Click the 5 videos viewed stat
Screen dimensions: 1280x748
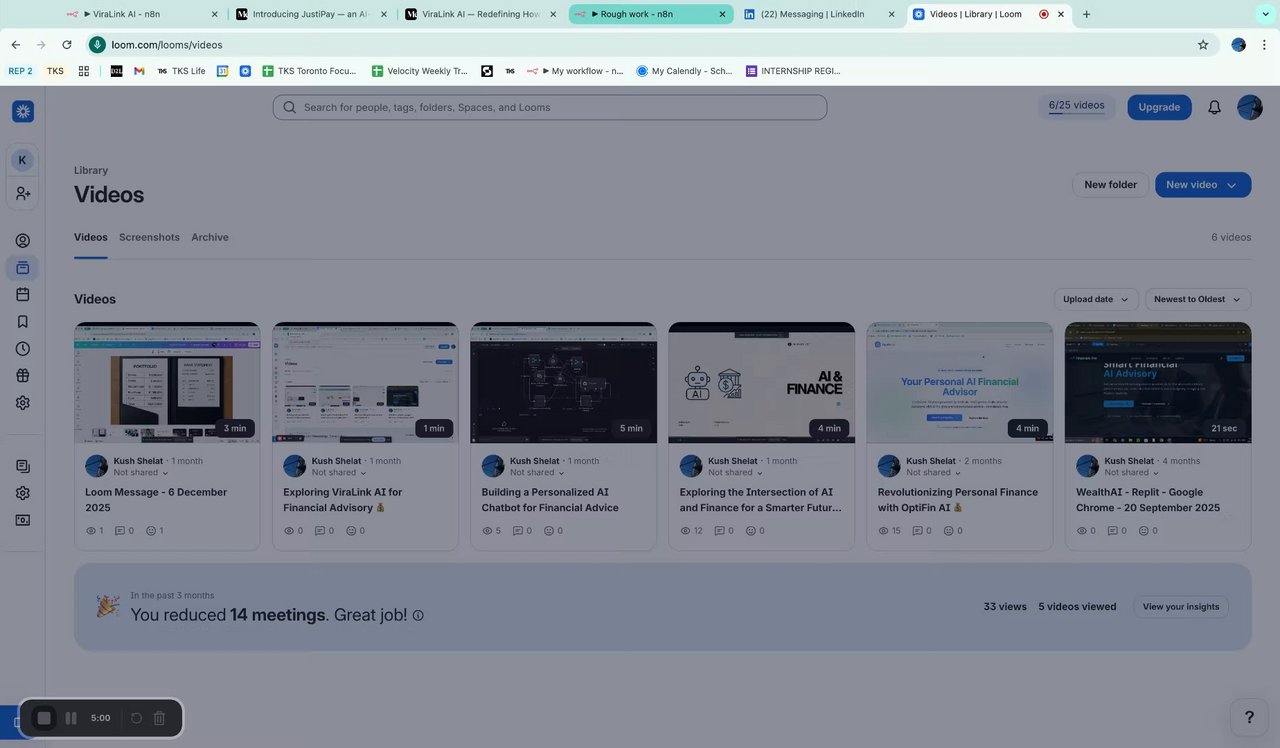(x=1077, y=607)
